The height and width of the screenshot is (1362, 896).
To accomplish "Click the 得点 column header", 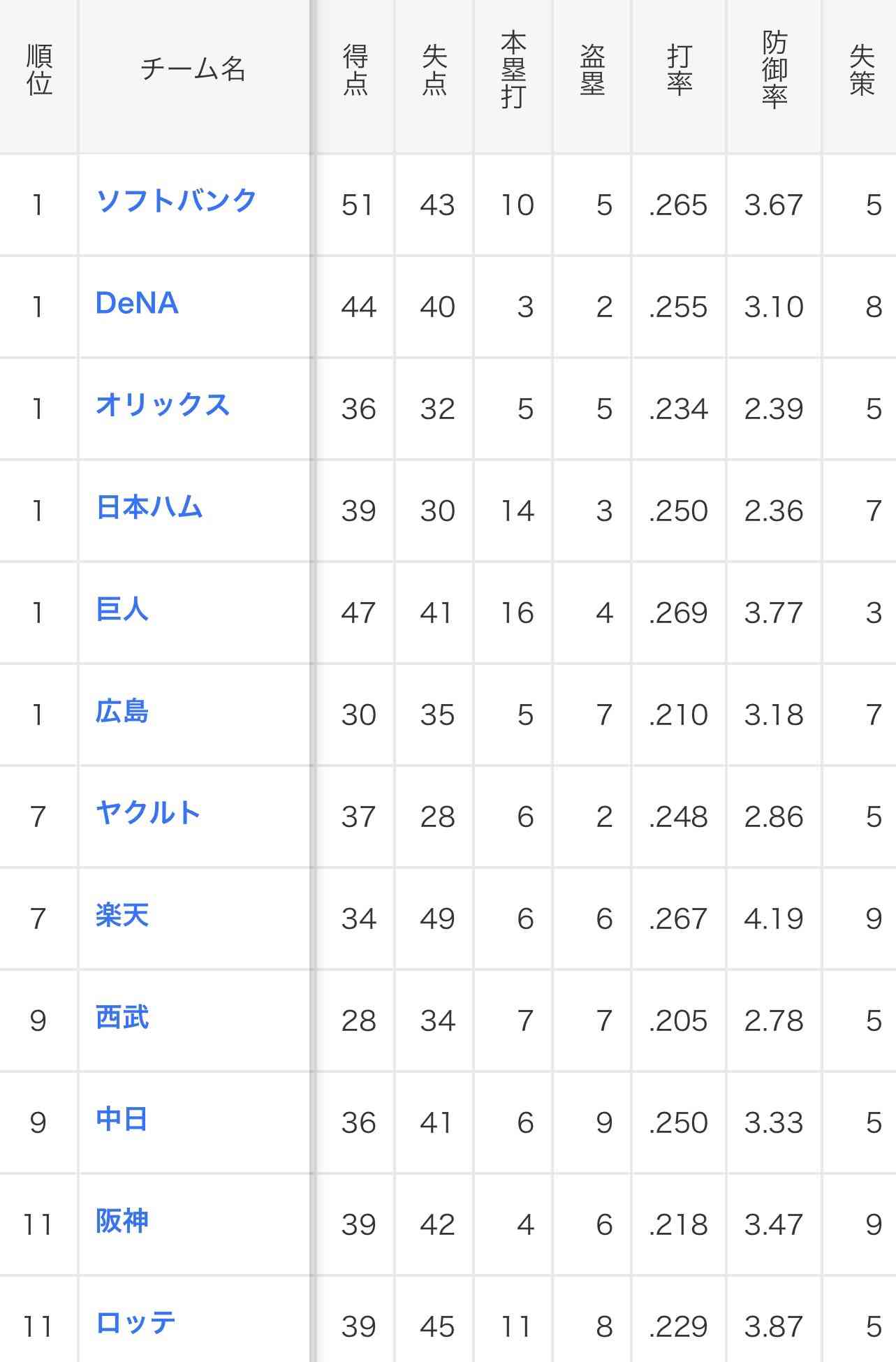I will pyautogui.click(x=355, y=69).
